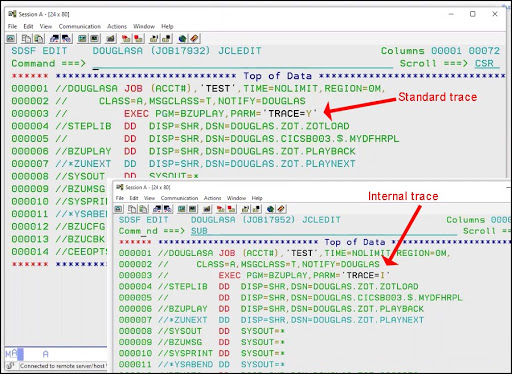Open Window menu in front window
Image resolution: width=512 pixels, height=374 pixels.
236,198
